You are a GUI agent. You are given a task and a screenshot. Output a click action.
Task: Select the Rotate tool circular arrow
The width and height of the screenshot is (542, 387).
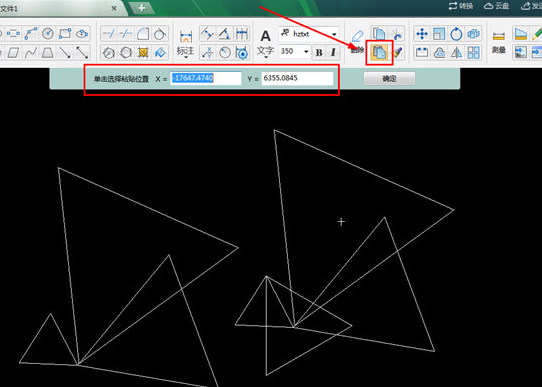[456, 34]
